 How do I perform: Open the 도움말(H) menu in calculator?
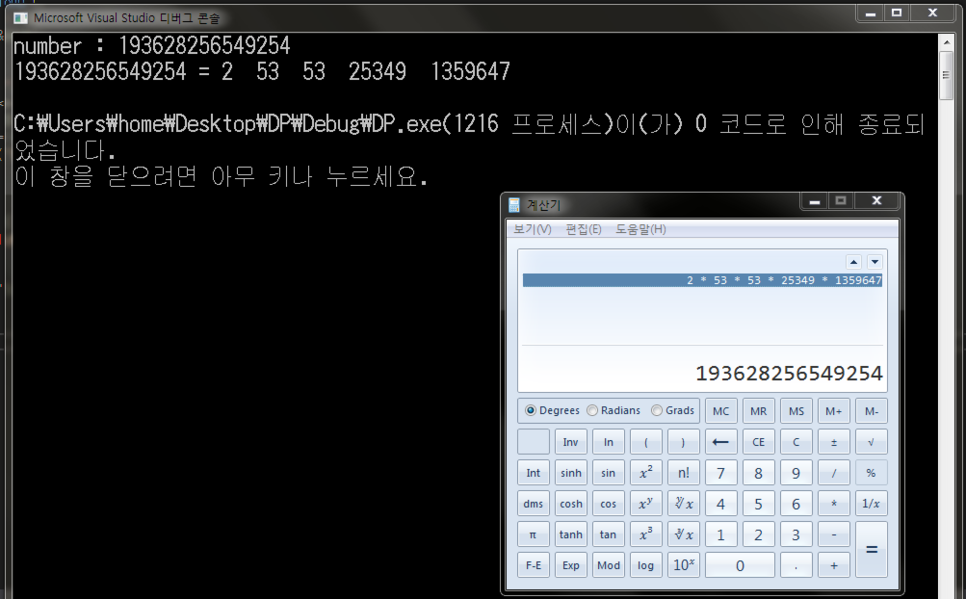[641, 229]
